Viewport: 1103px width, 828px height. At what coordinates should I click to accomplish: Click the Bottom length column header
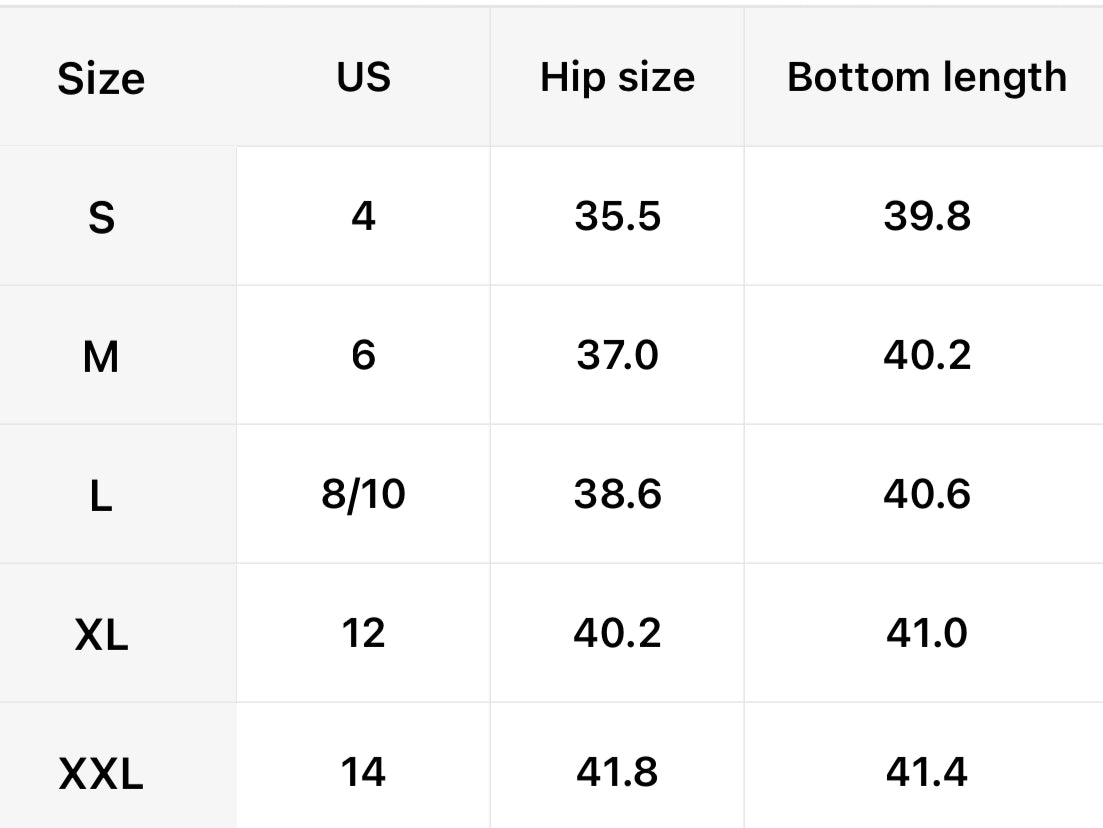[926, 77]
